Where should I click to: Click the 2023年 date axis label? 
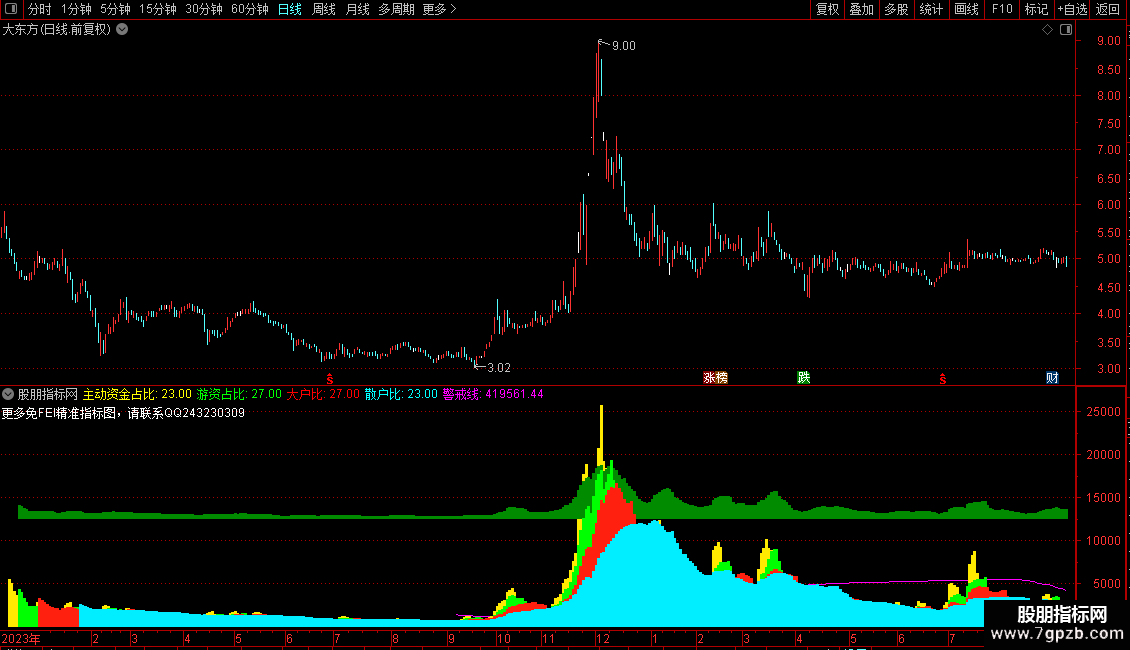point(21,638)
